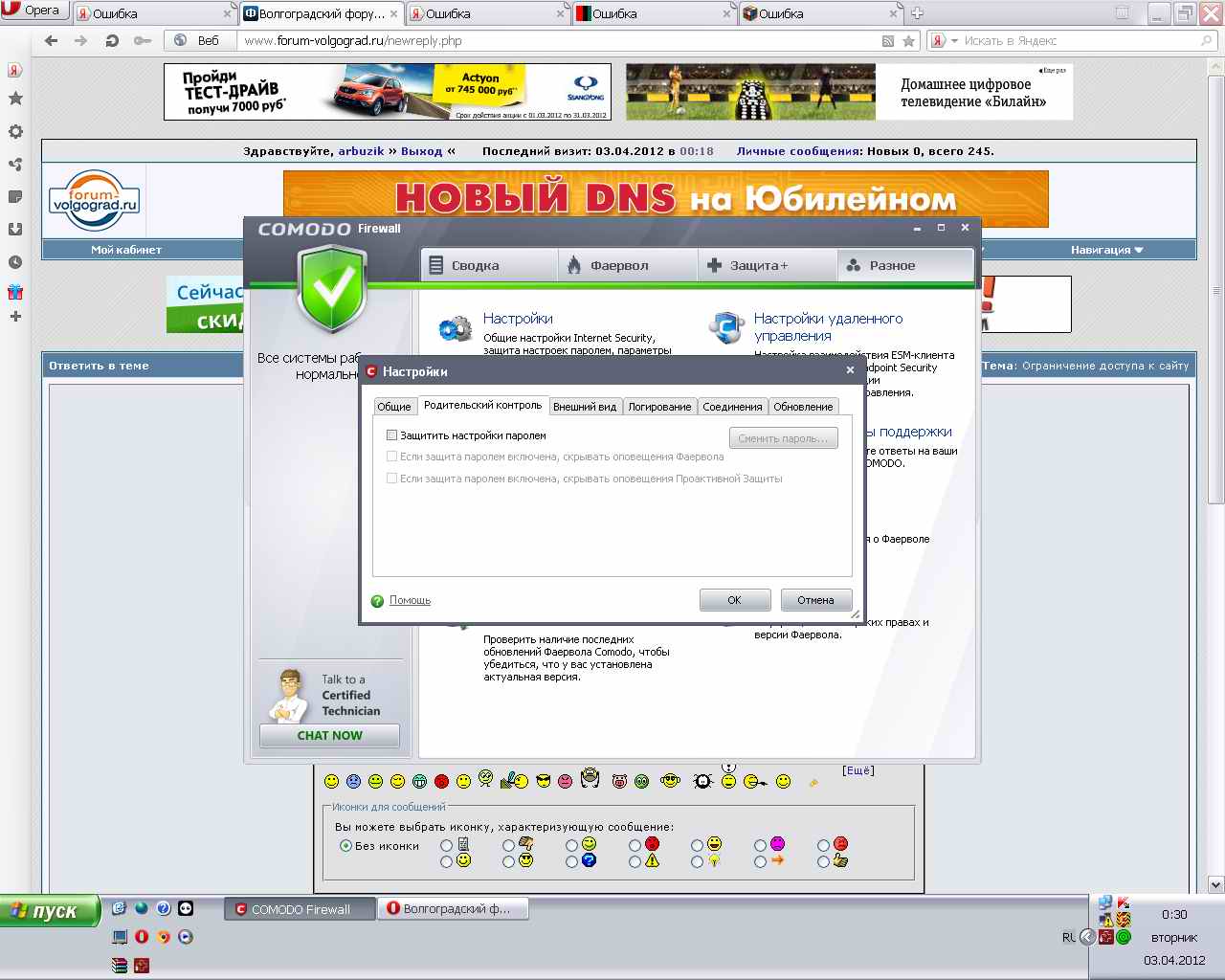Choose the magenta circle message icon radio

coord(760,845)
